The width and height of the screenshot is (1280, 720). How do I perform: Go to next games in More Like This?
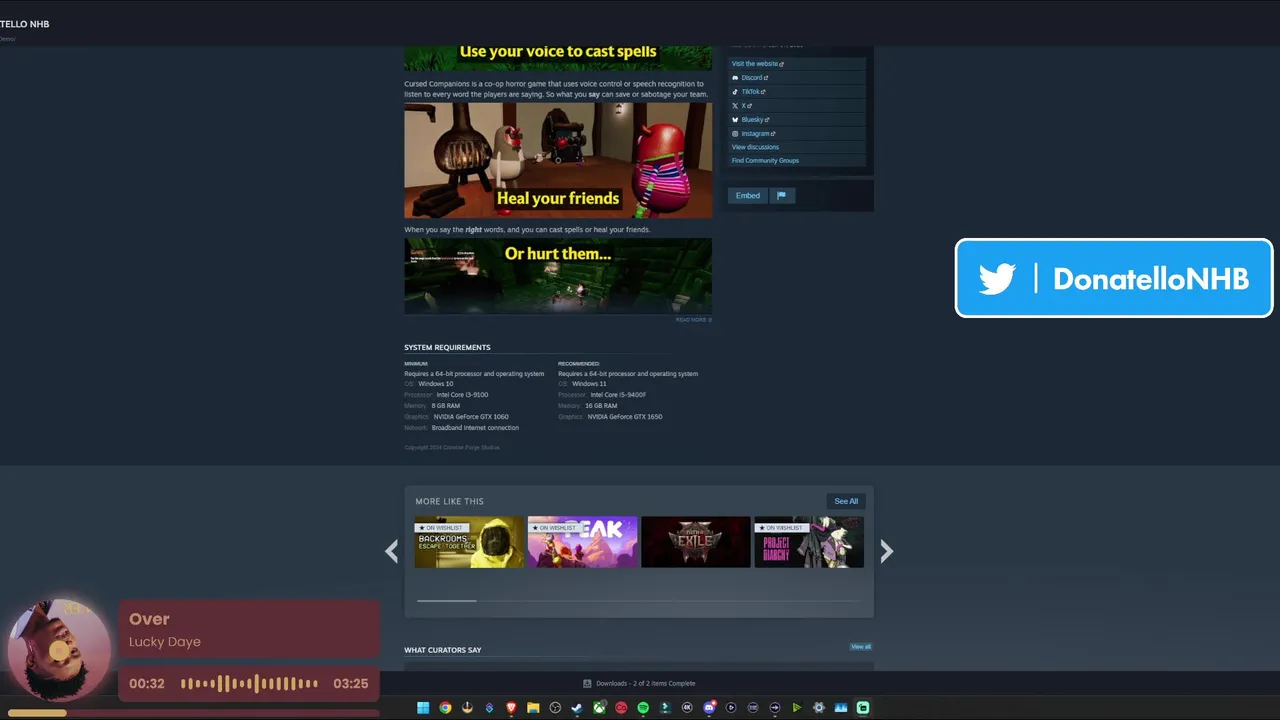[x=886, y=551]
